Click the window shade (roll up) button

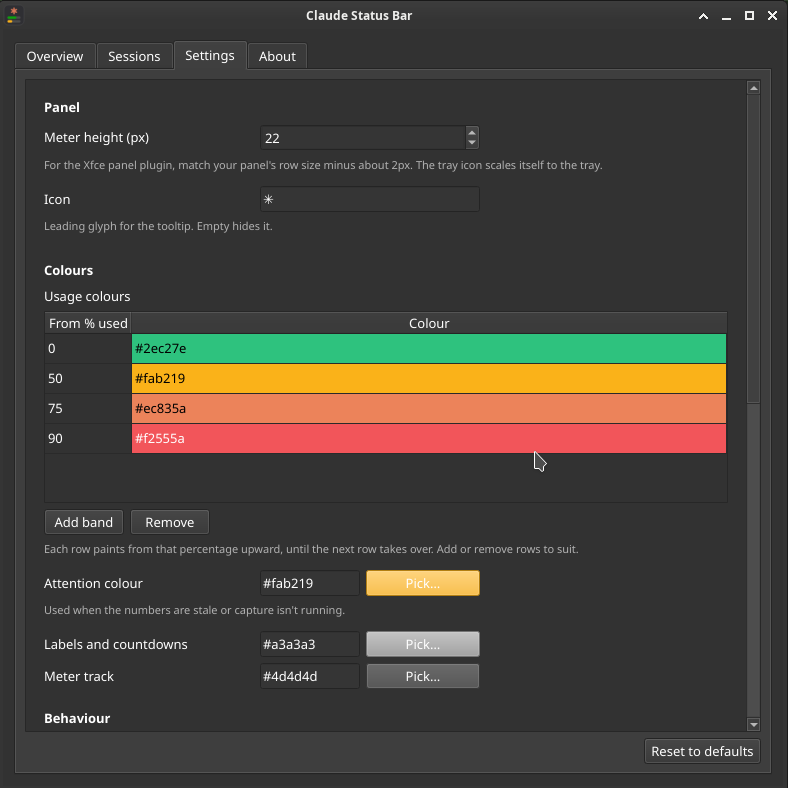(x=704, y=16)
